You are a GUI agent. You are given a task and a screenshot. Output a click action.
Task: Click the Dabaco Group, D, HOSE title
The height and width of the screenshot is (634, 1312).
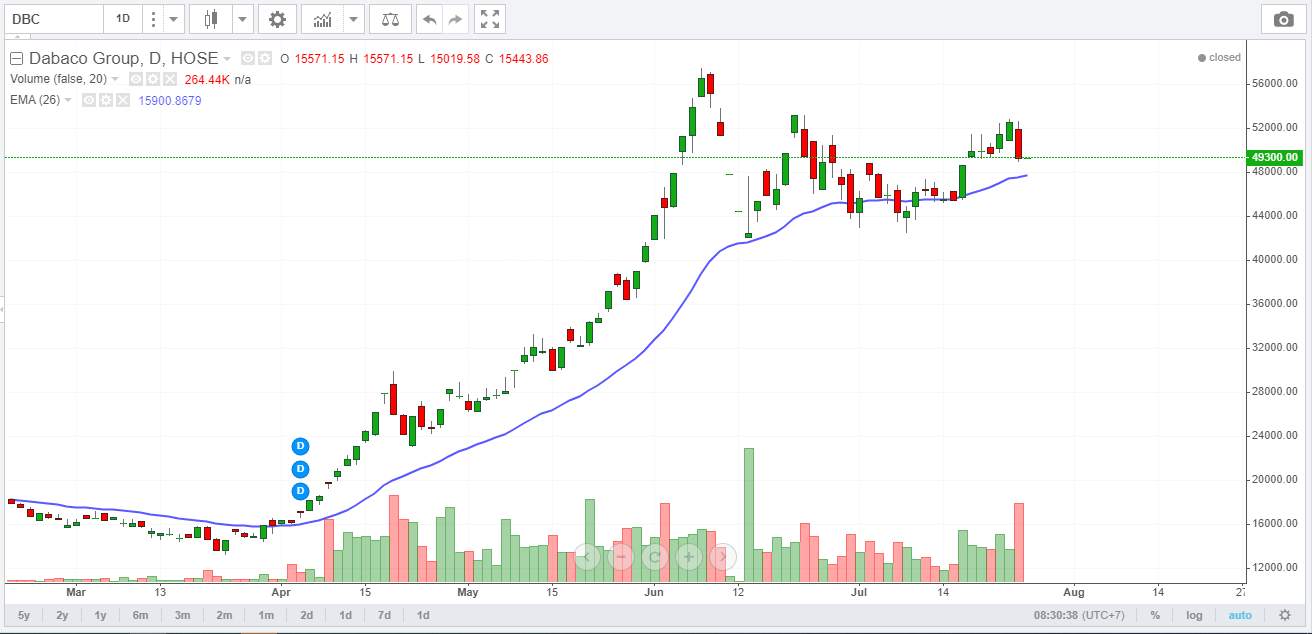click(x=123, y=58)
